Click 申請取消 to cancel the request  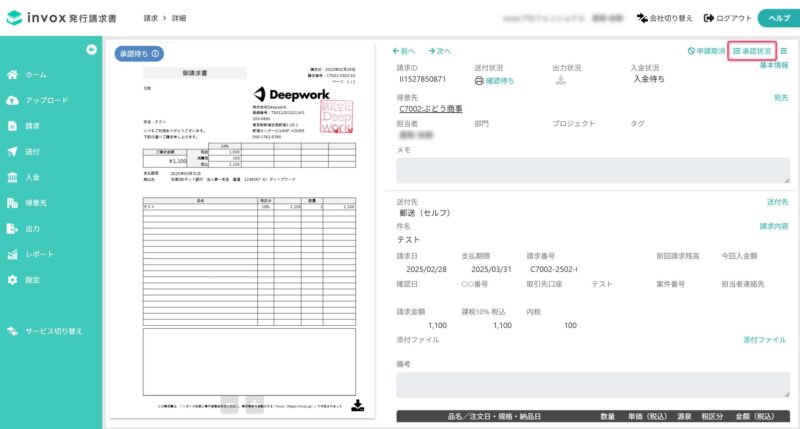[706, 51]
